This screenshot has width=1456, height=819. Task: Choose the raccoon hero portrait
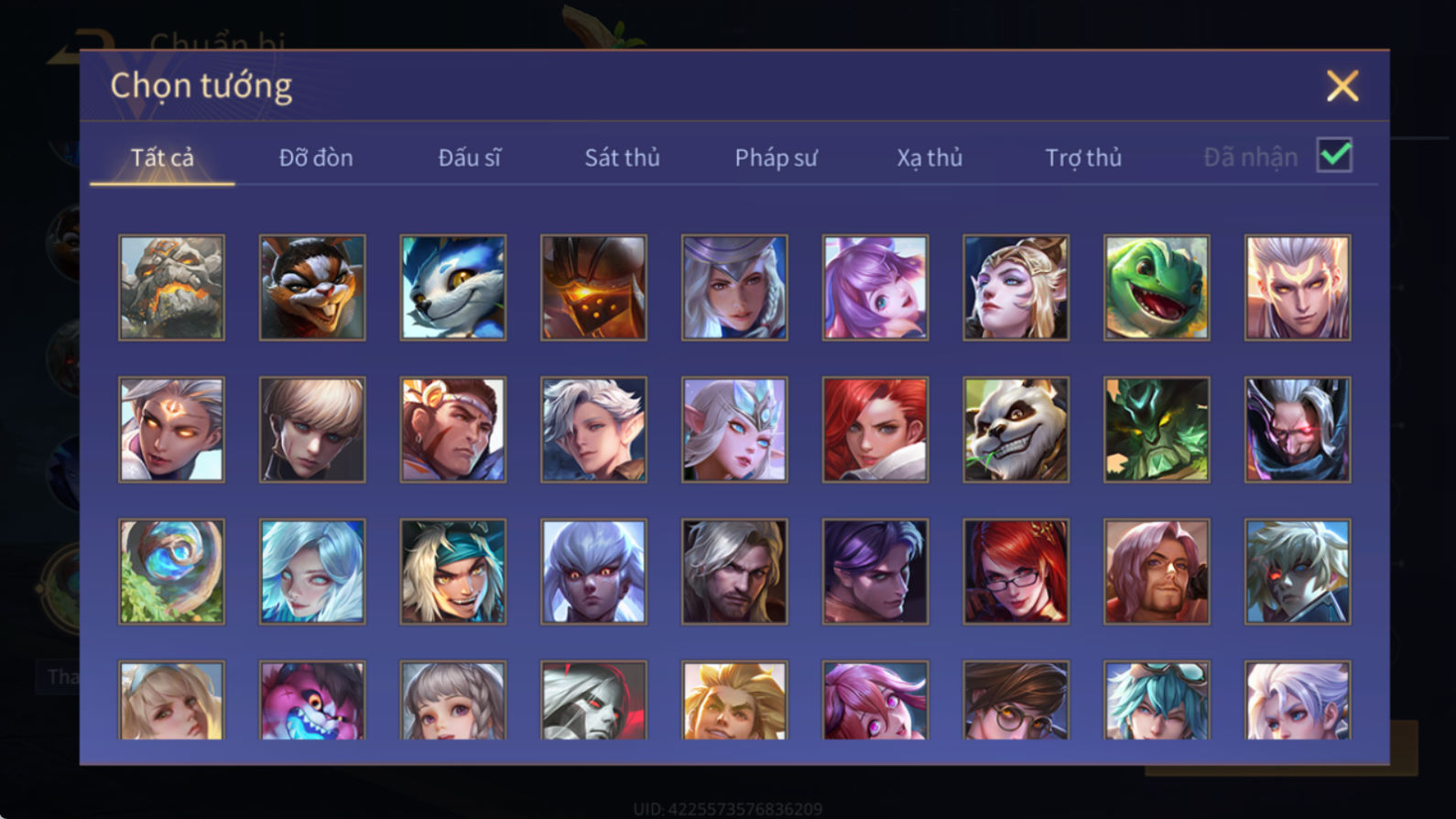coord(312,288)
